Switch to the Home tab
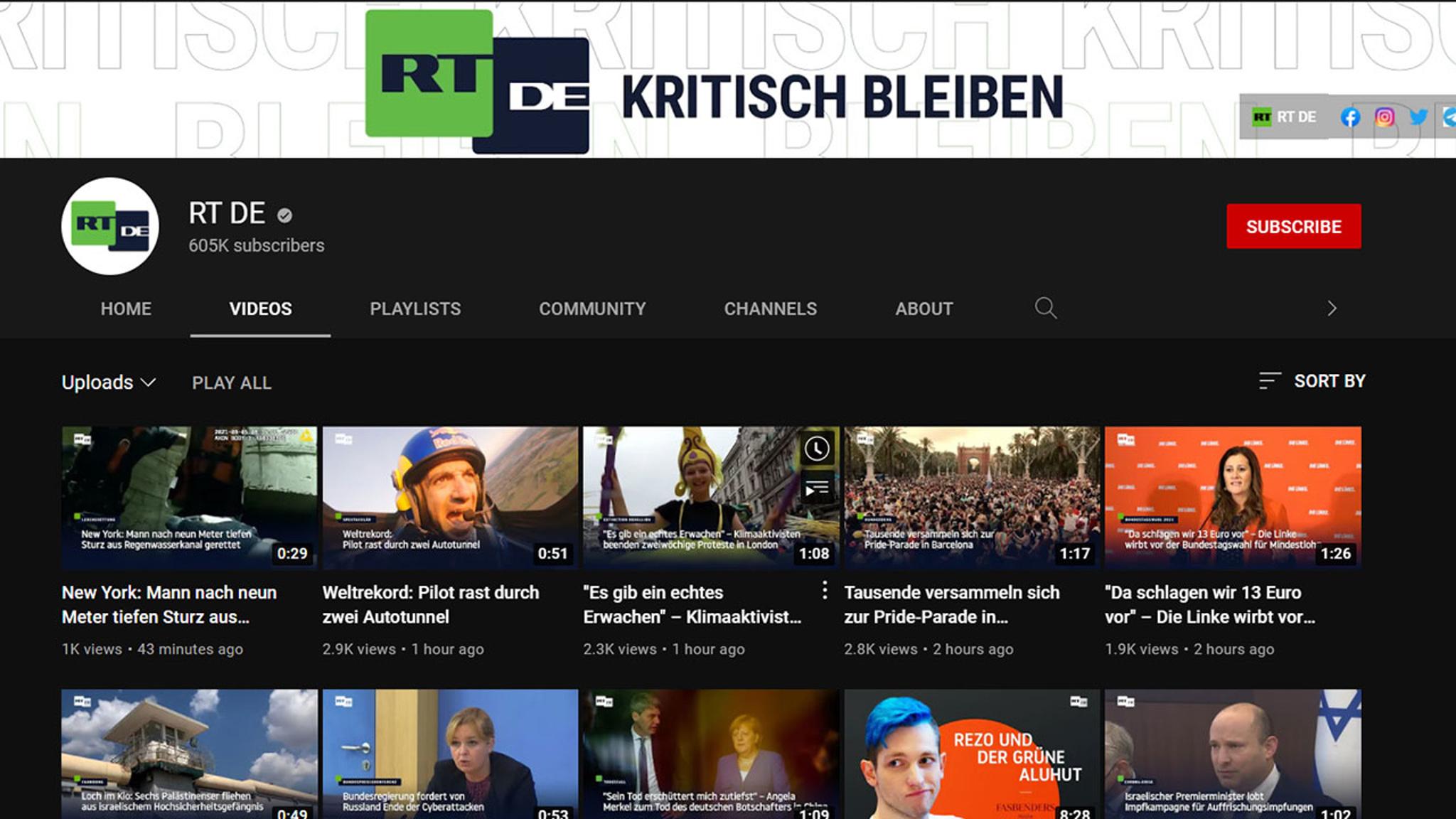1456x819 pixels. pos(126,309)
